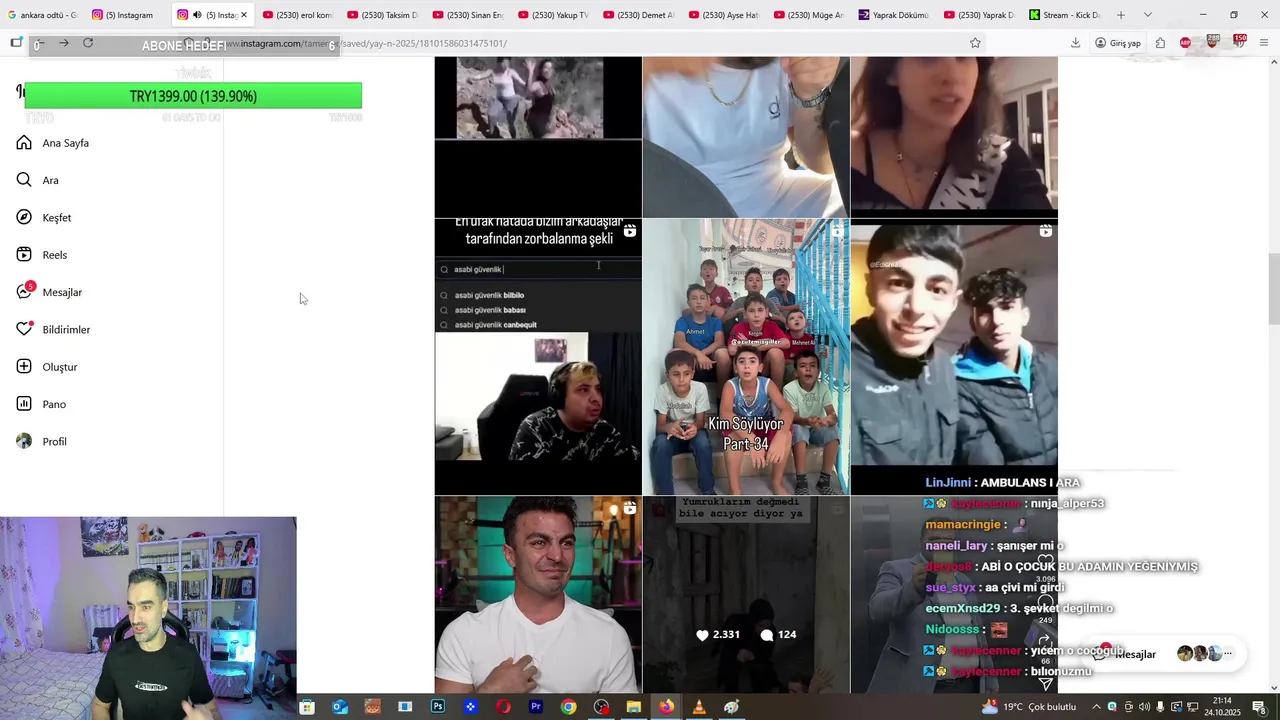
Task: Click the extension icon with 150 badge
Action: point(1239,42)
